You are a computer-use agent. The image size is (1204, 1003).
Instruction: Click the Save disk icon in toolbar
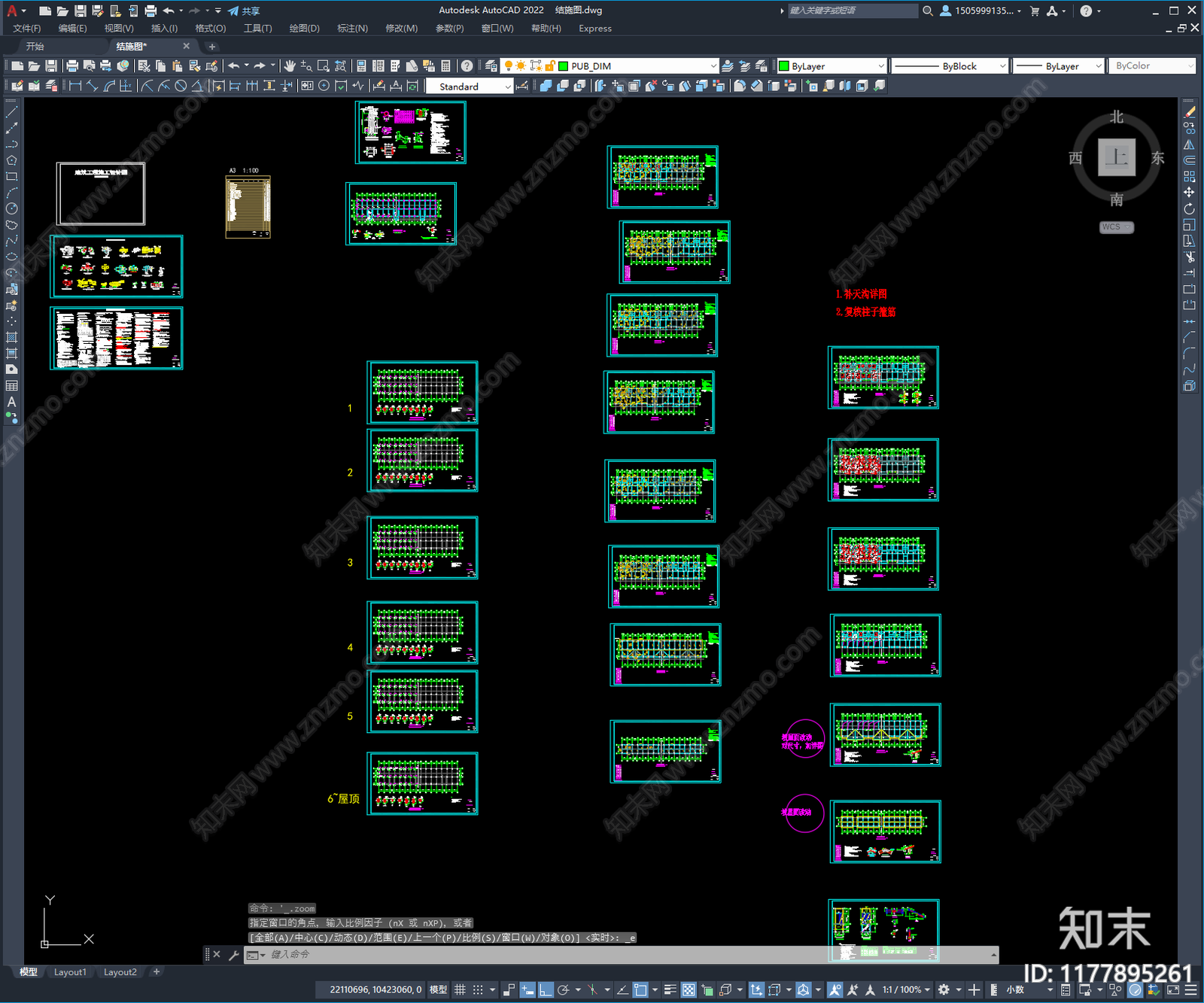[51, 66]
